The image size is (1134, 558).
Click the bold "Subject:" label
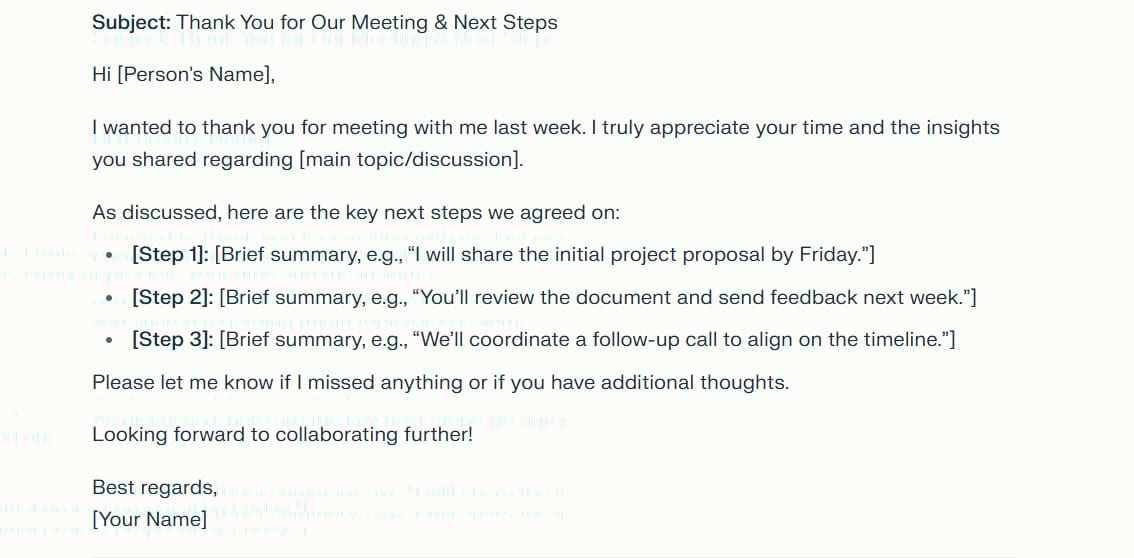click(131, 22)
